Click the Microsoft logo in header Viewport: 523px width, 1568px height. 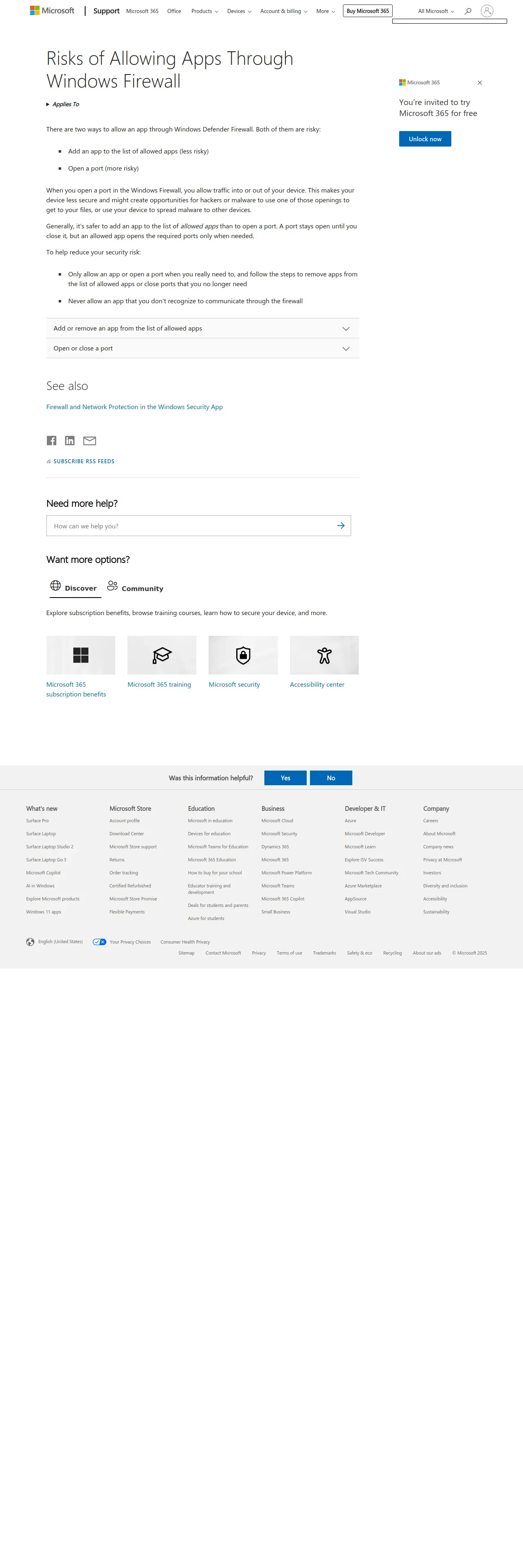(x=53, y=10)
